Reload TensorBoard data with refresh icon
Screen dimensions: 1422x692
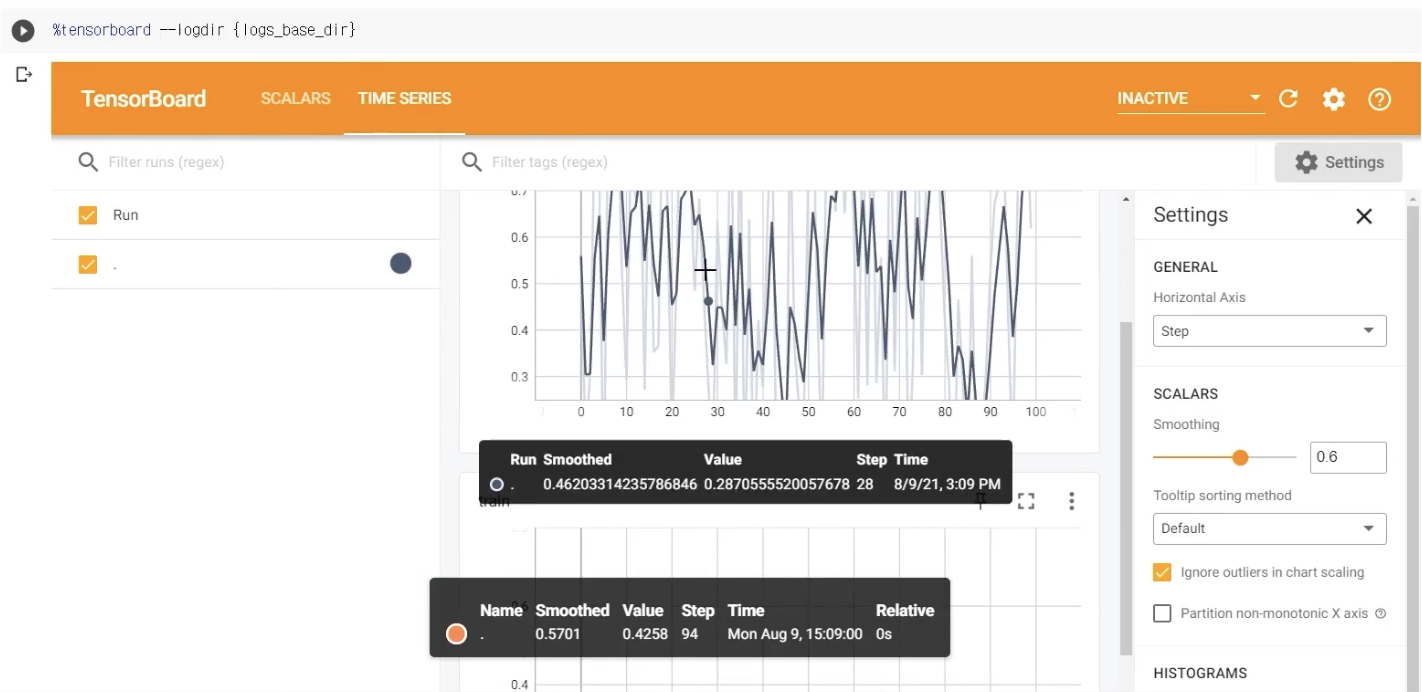pos(1288,98)
